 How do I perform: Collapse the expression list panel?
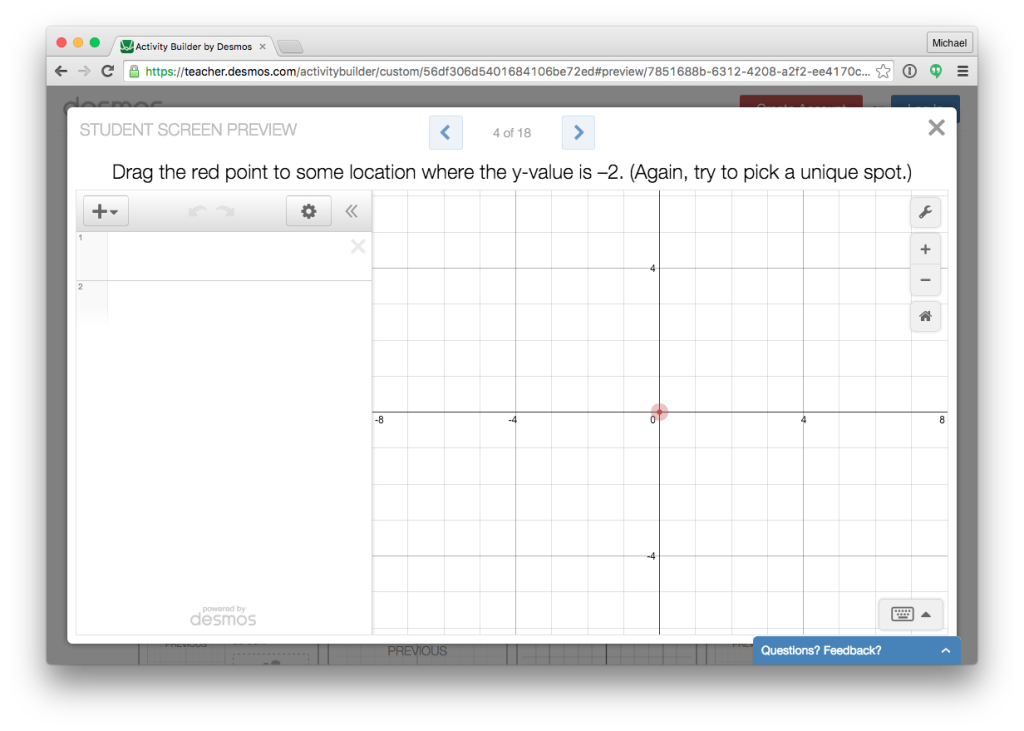(x=351, y=211)
